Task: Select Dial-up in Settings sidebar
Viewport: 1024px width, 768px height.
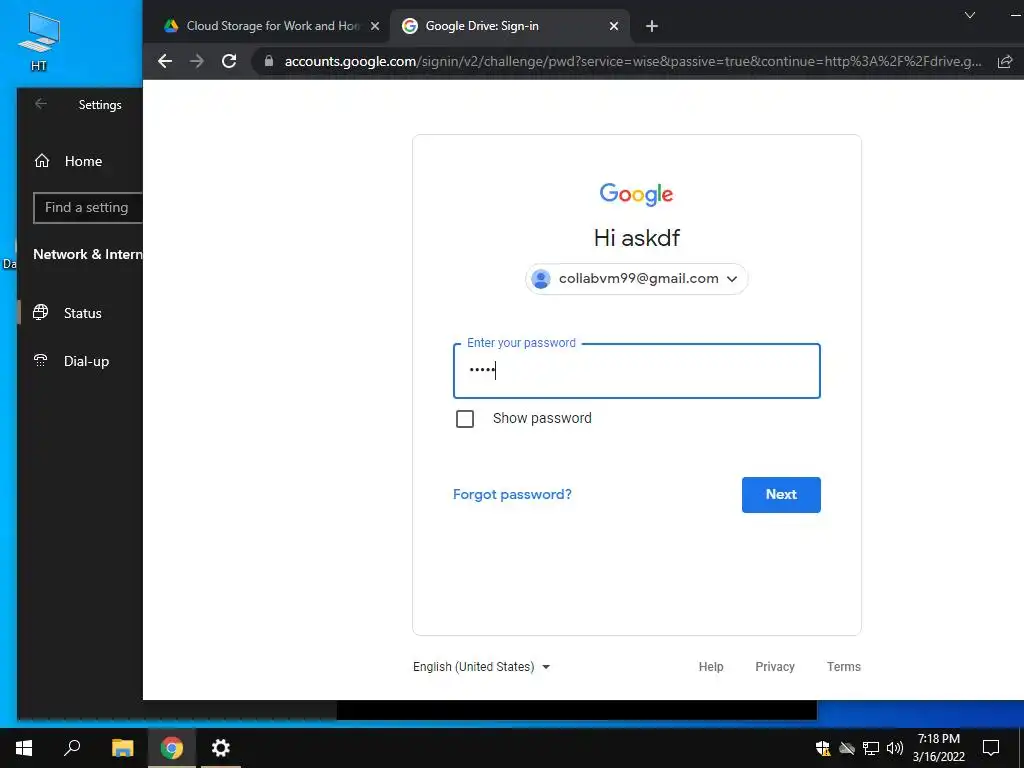Action: tap(80, 361)
